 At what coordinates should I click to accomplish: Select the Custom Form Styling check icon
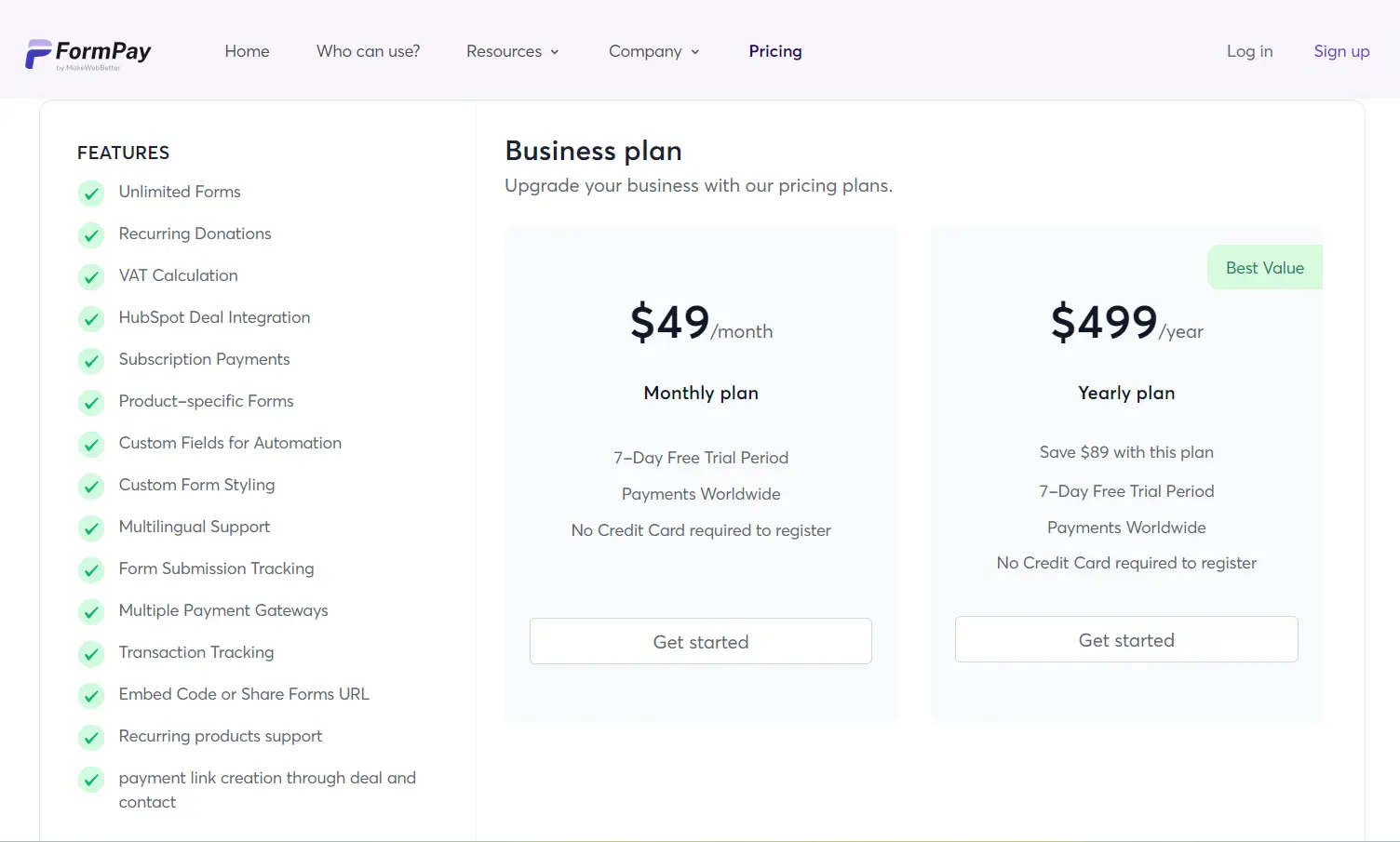pos(91,487)
